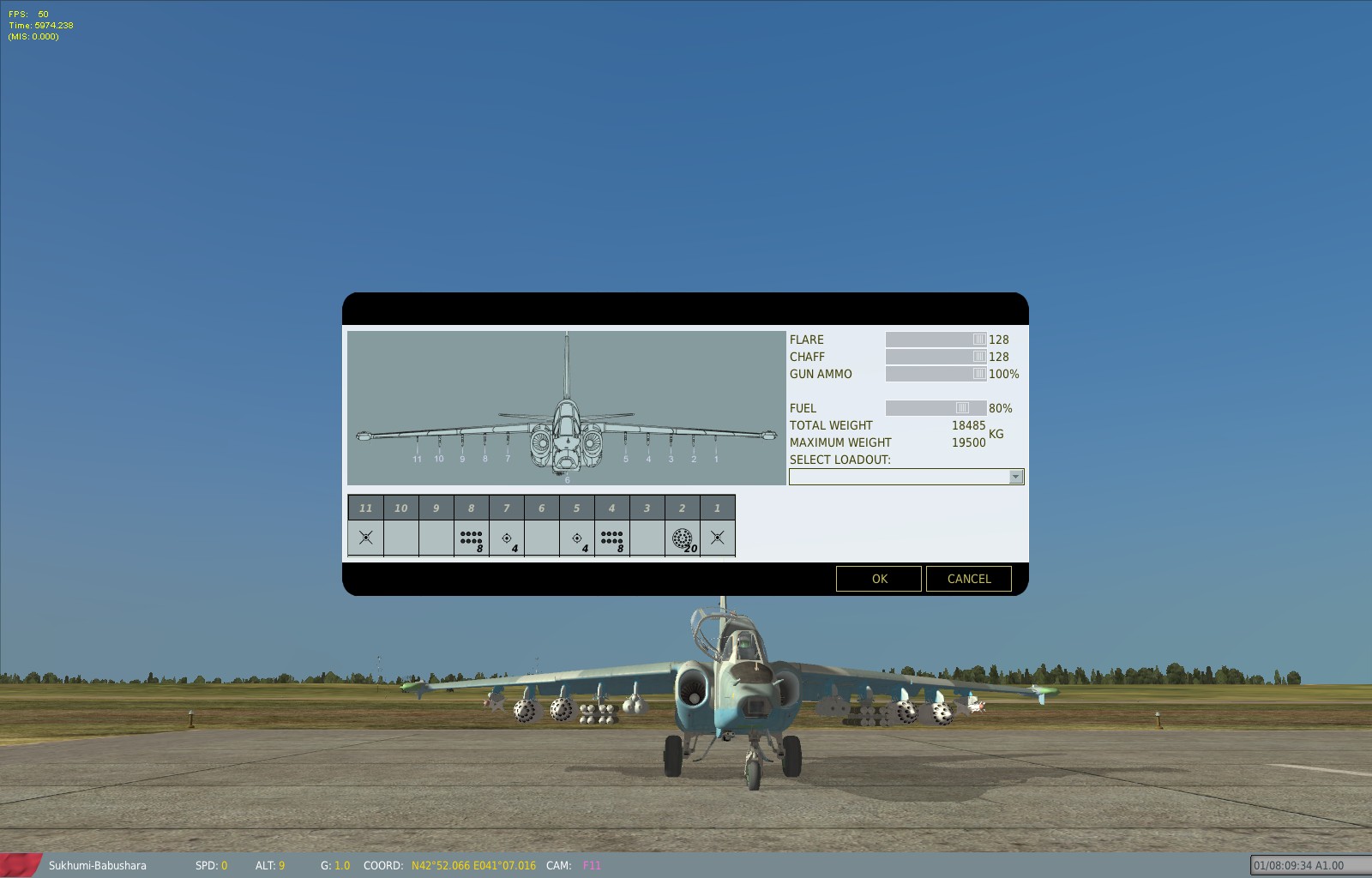
Task: Select the empty pylon 10 slot
Action: tap(401, 538)
